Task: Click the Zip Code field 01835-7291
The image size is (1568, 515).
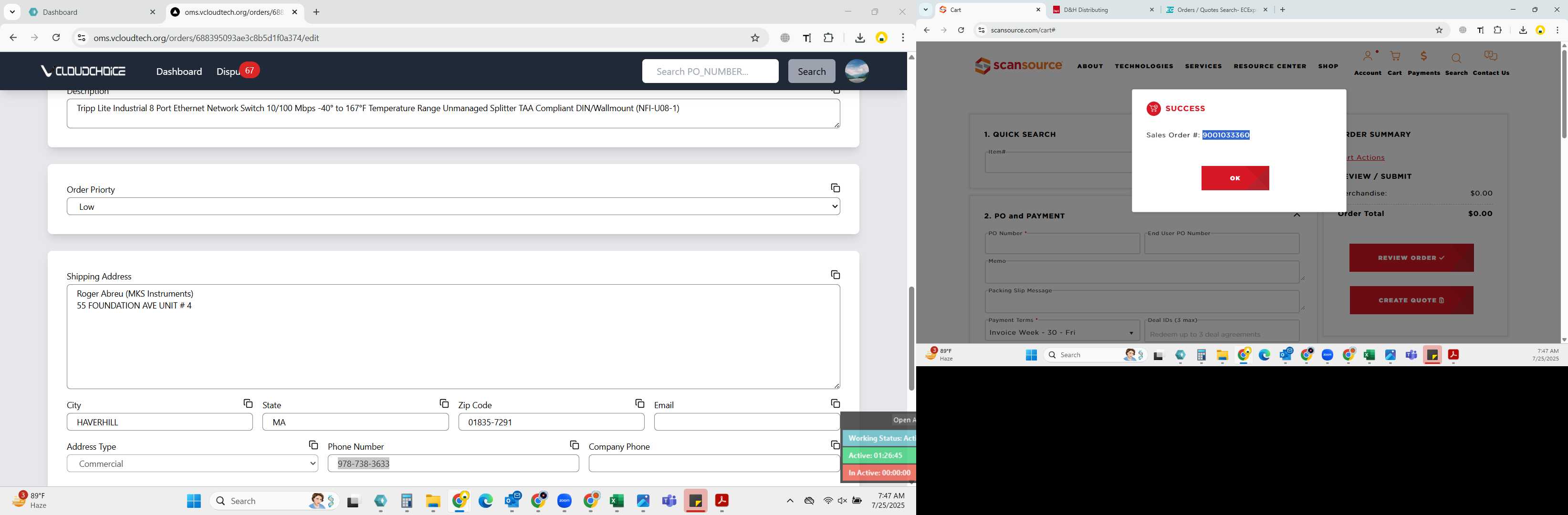Action: click(551, 422)
